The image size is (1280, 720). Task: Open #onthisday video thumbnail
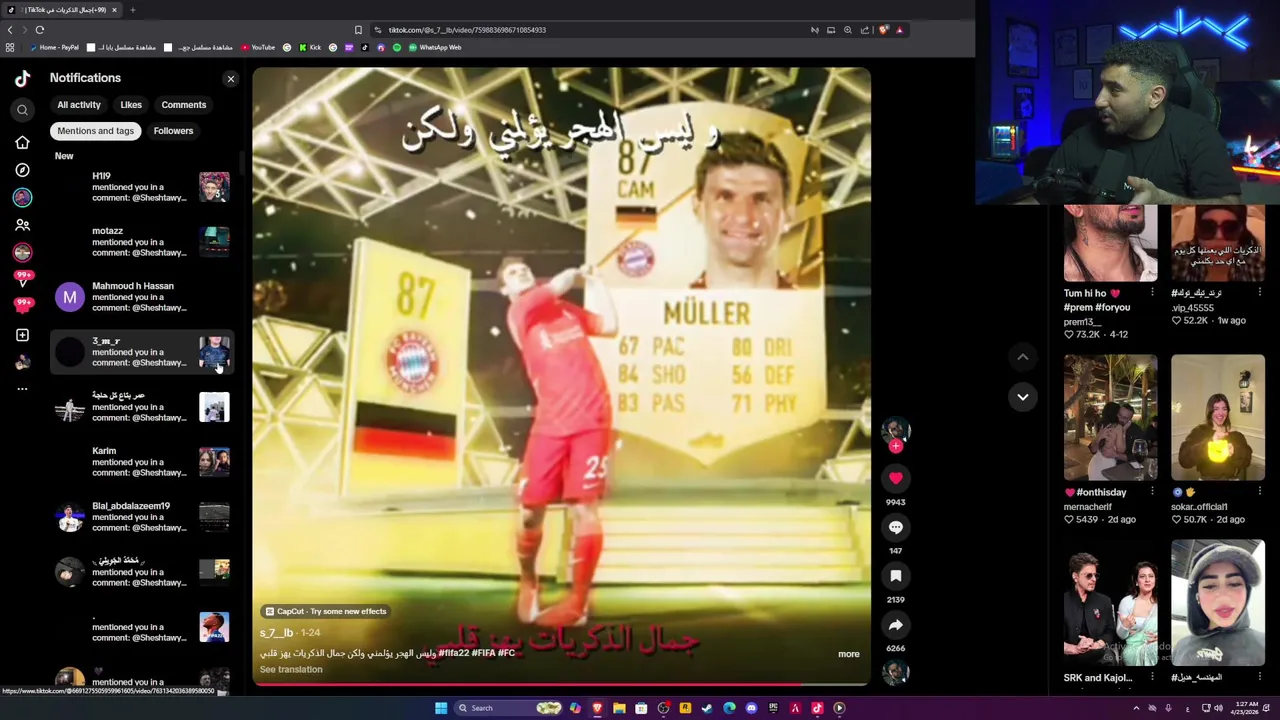tap(1110, 417)
